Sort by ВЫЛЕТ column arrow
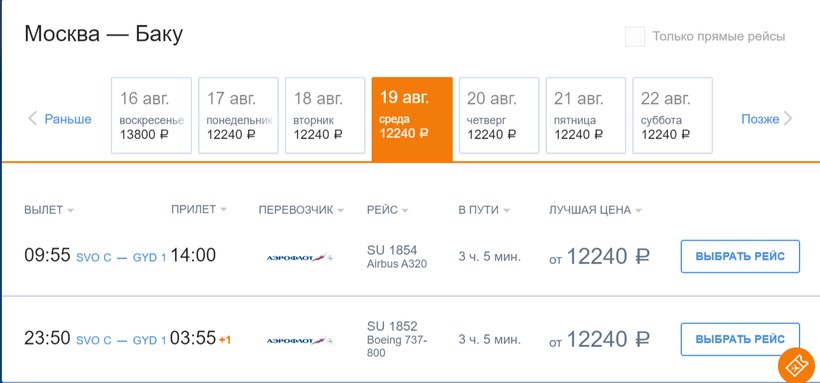Viewport: 820px width, 383px height. [71, 210]
